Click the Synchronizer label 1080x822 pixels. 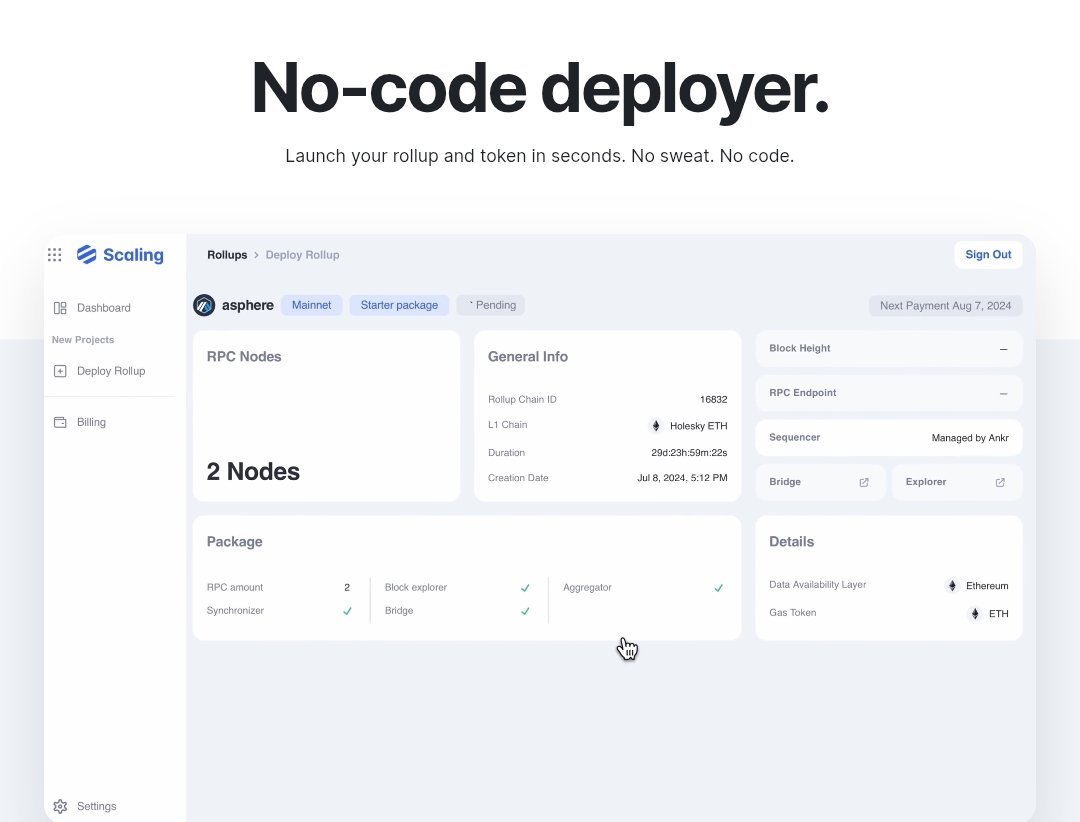pos(235,611)
